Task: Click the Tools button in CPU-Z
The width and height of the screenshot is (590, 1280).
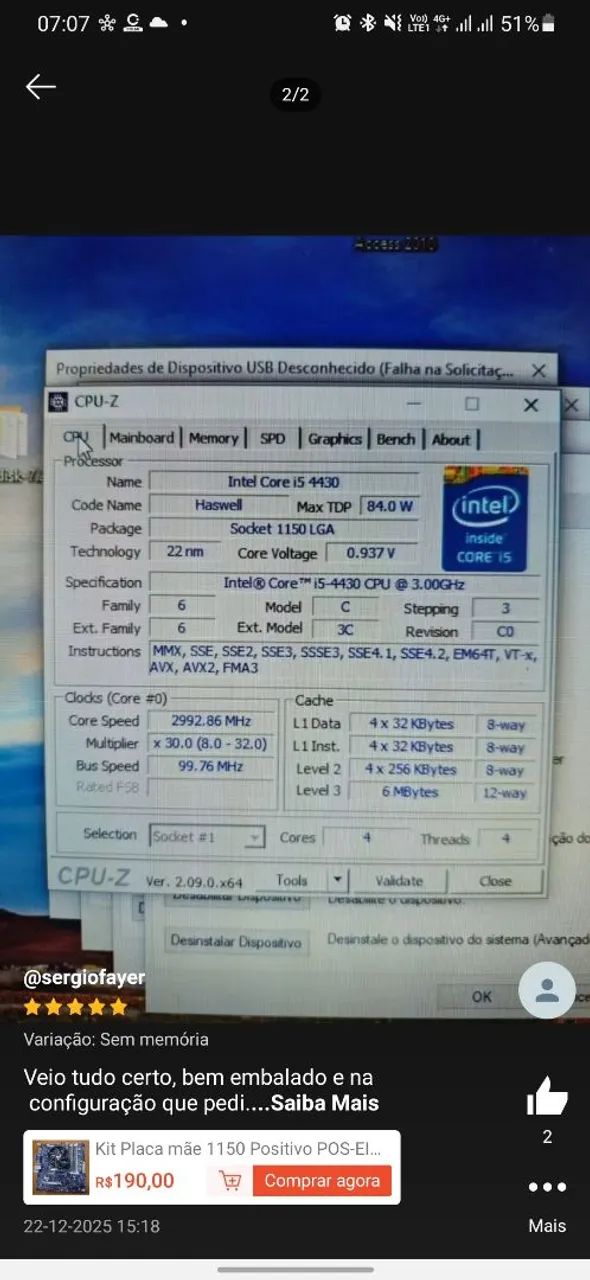Action: click(291, 881)
